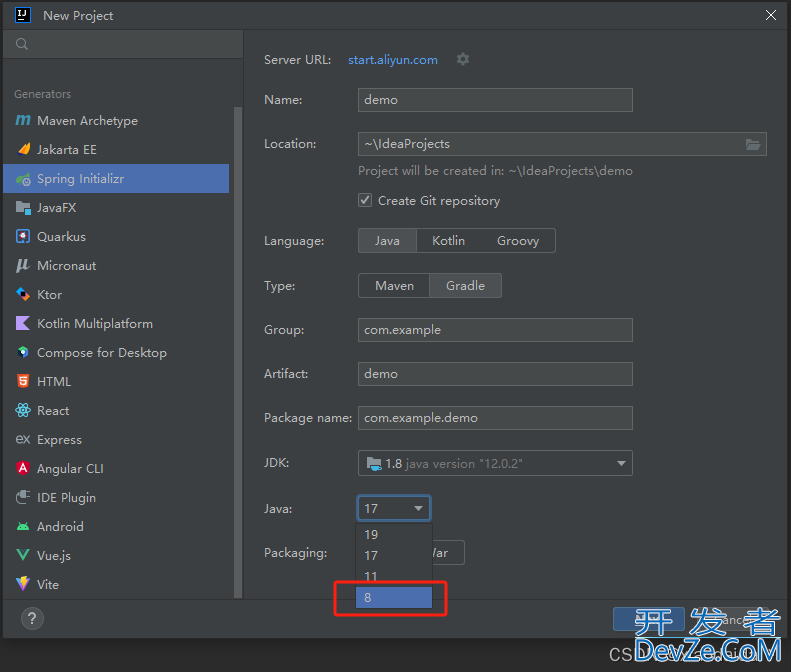The height and width of the screenshot is (672, 791).
Task: Set Language to Kotlin
Action: tap(448, 241)
